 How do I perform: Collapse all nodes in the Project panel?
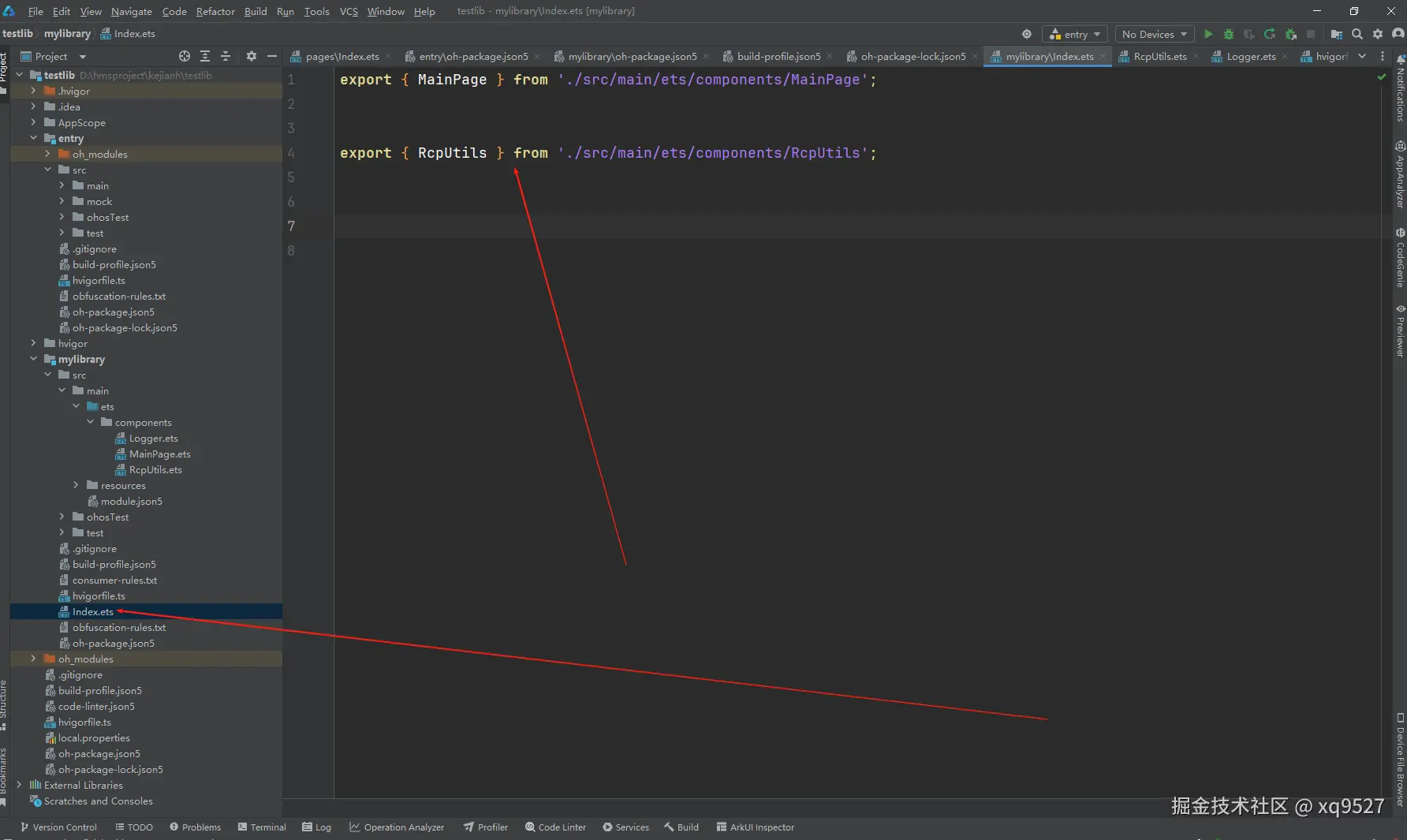(x=226, y=56)
